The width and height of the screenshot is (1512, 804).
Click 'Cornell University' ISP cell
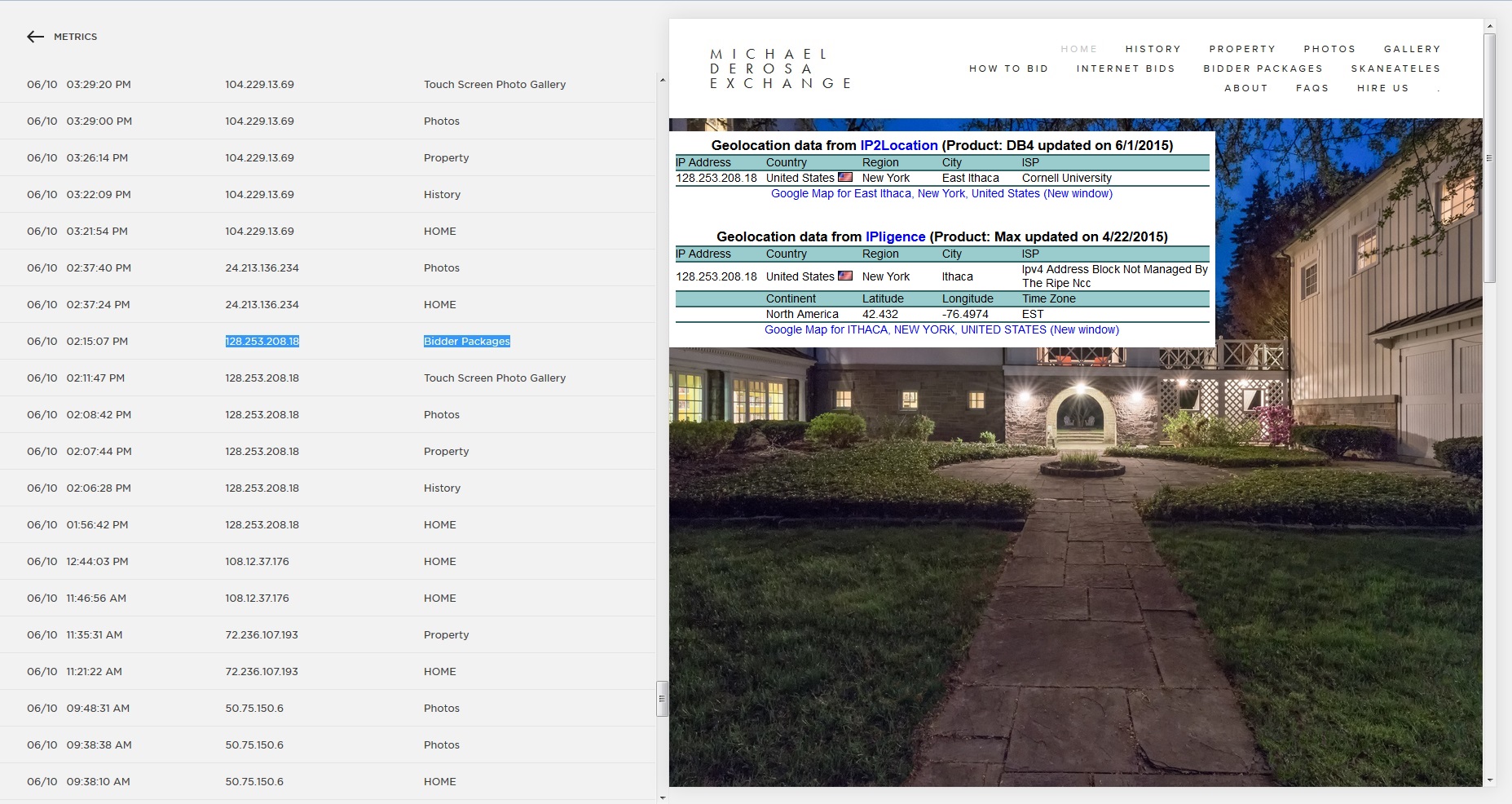(x=1066, y=178)
